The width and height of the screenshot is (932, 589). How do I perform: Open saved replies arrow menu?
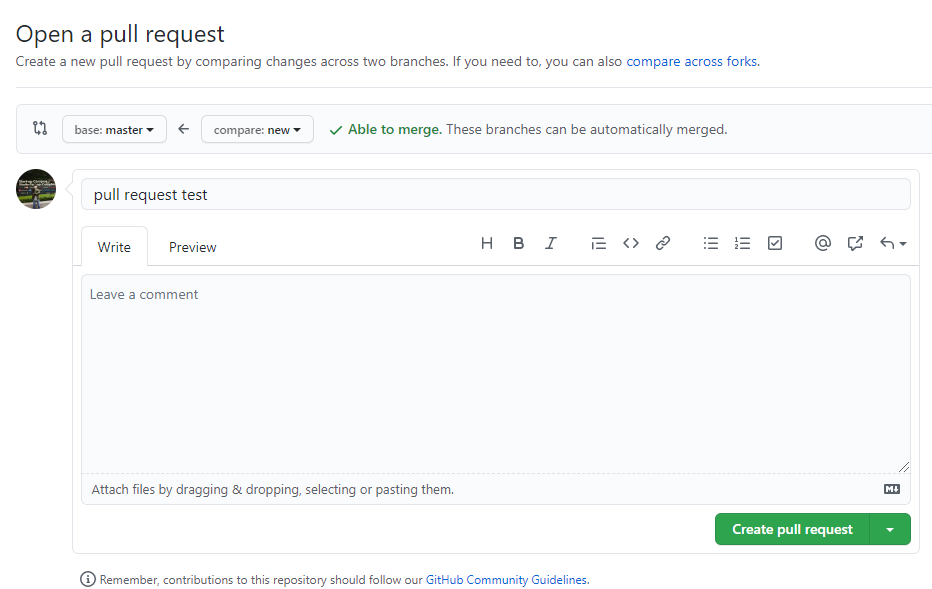point(893,243)
